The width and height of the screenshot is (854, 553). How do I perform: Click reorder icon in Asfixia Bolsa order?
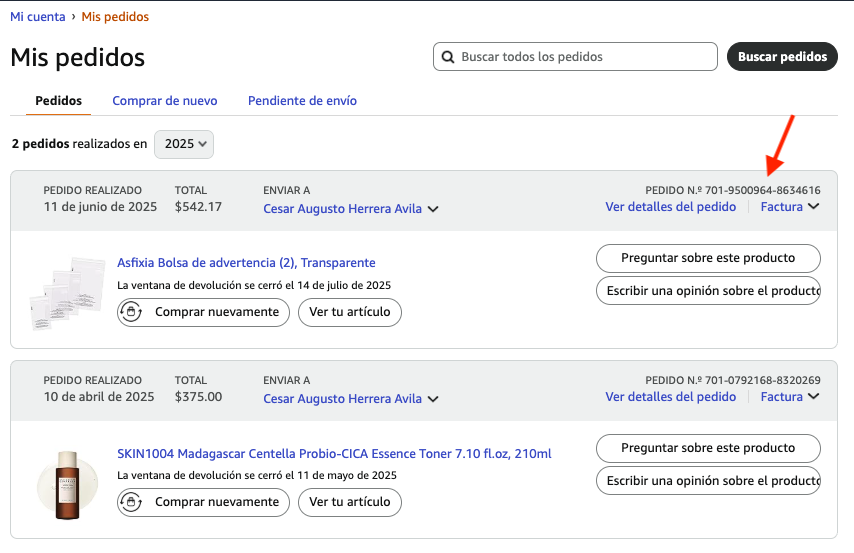[131, 312]
